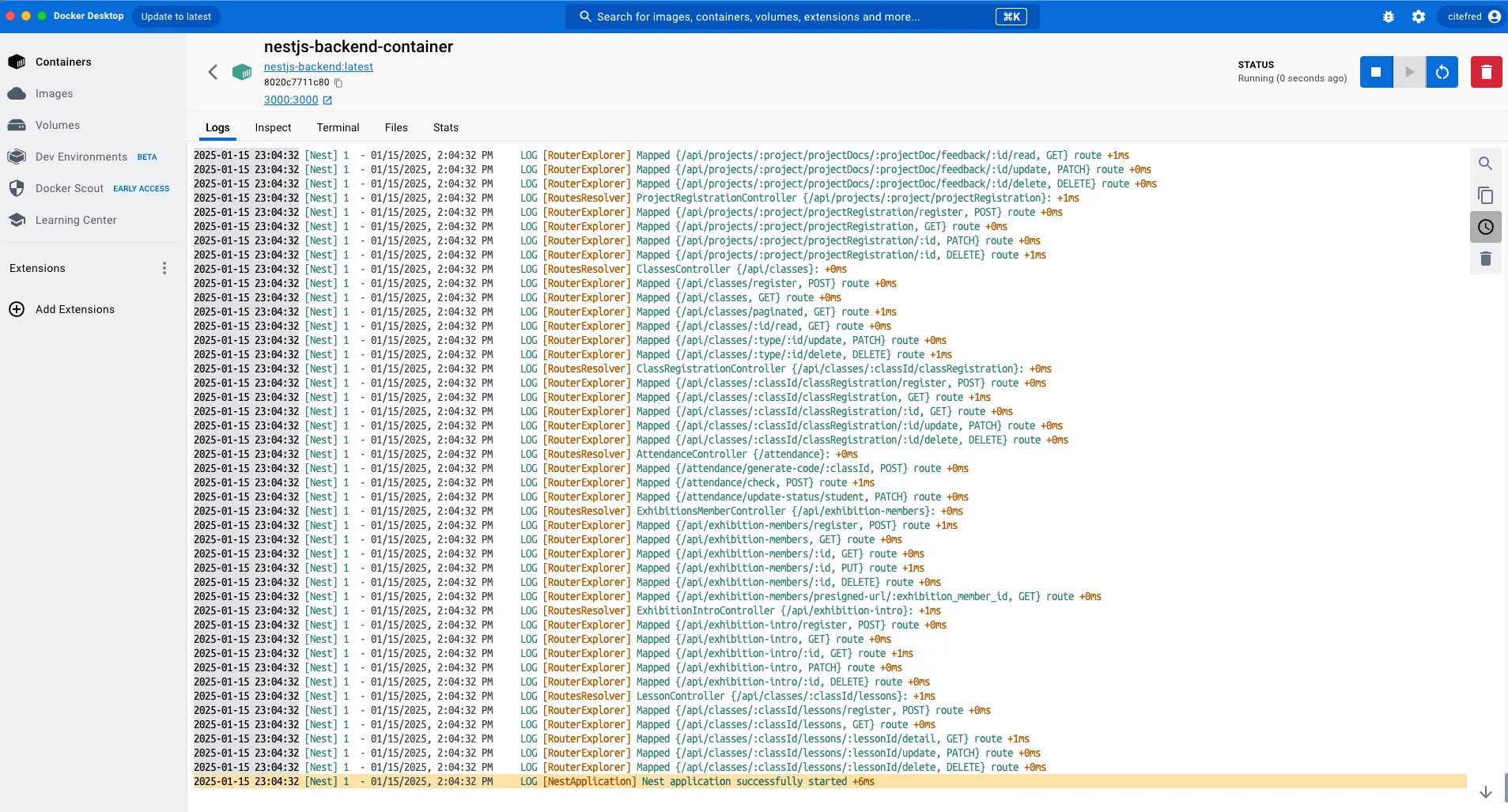Jump to the bottom of the logs
The width and height of the screenshot is (1508, 812).
click(1486, 792)
